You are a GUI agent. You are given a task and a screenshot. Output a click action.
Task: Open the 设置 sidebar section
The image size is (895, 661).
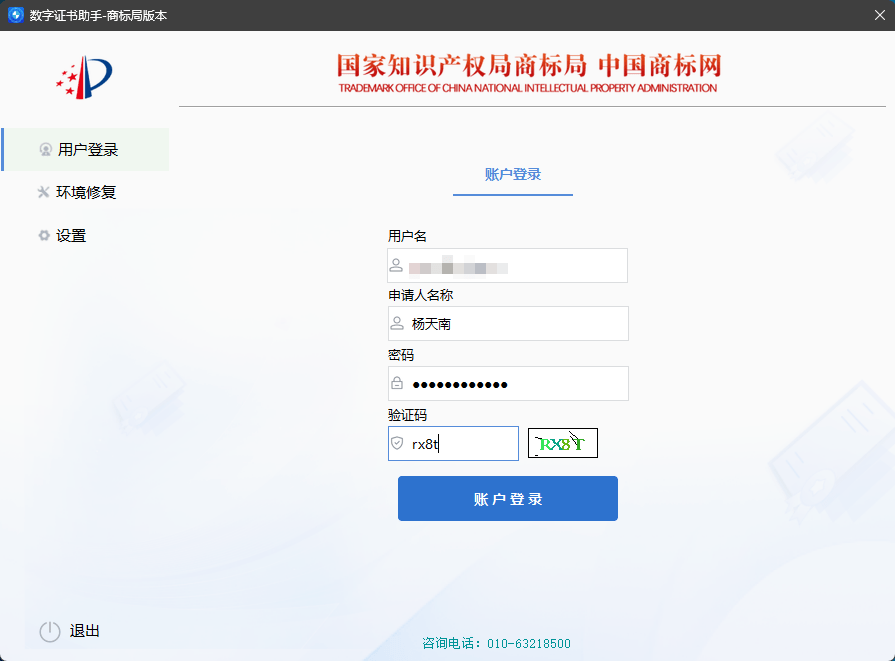[x=86, y=235]
